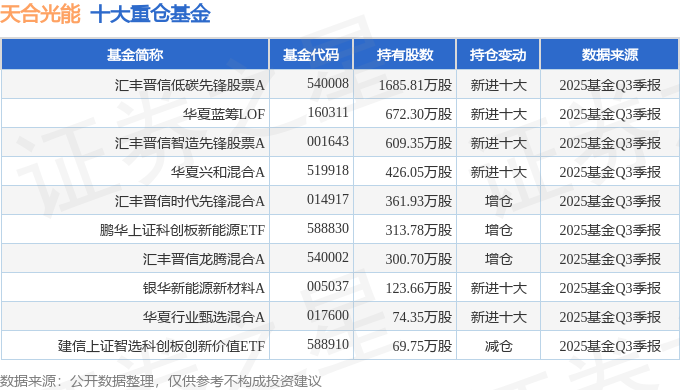The image size is (680, 390).
Task: Click the 基金代码 column header
Action: pos(311,55)
